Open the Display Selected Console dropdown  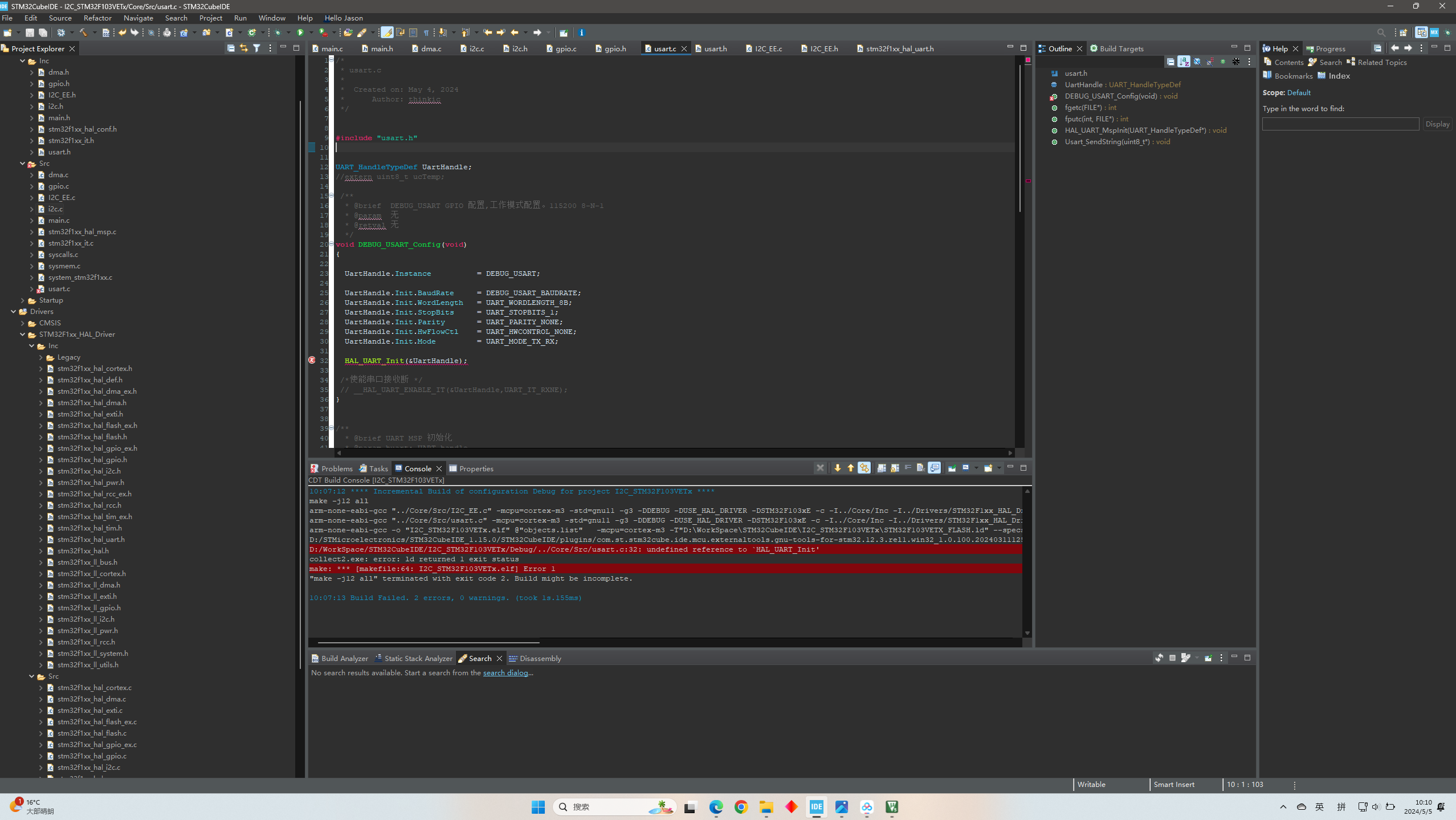pyautogui.click(x=976, y=468)
